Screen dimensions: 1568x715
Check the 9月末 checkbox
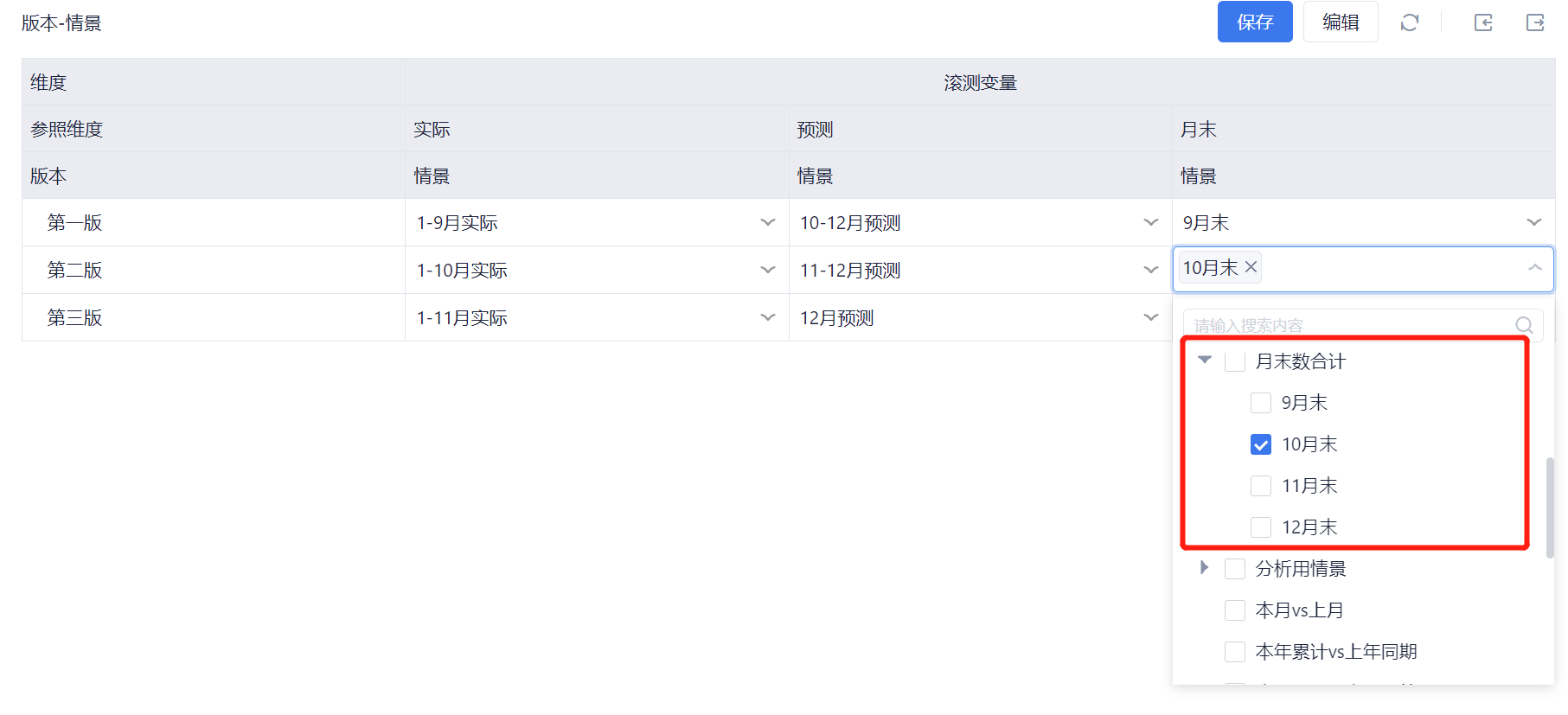click(1261, 403)
